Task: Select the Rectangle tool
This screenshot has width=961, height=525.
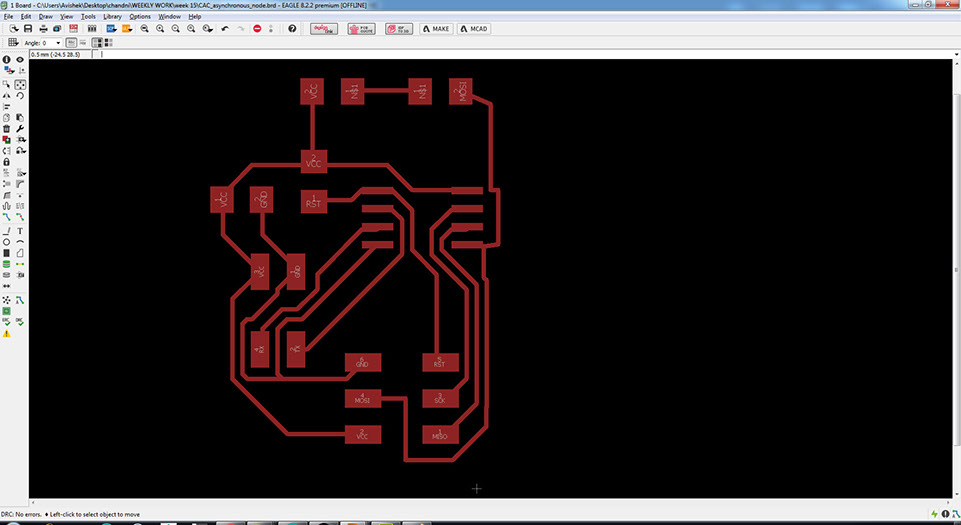Action: tap(6, 253)
